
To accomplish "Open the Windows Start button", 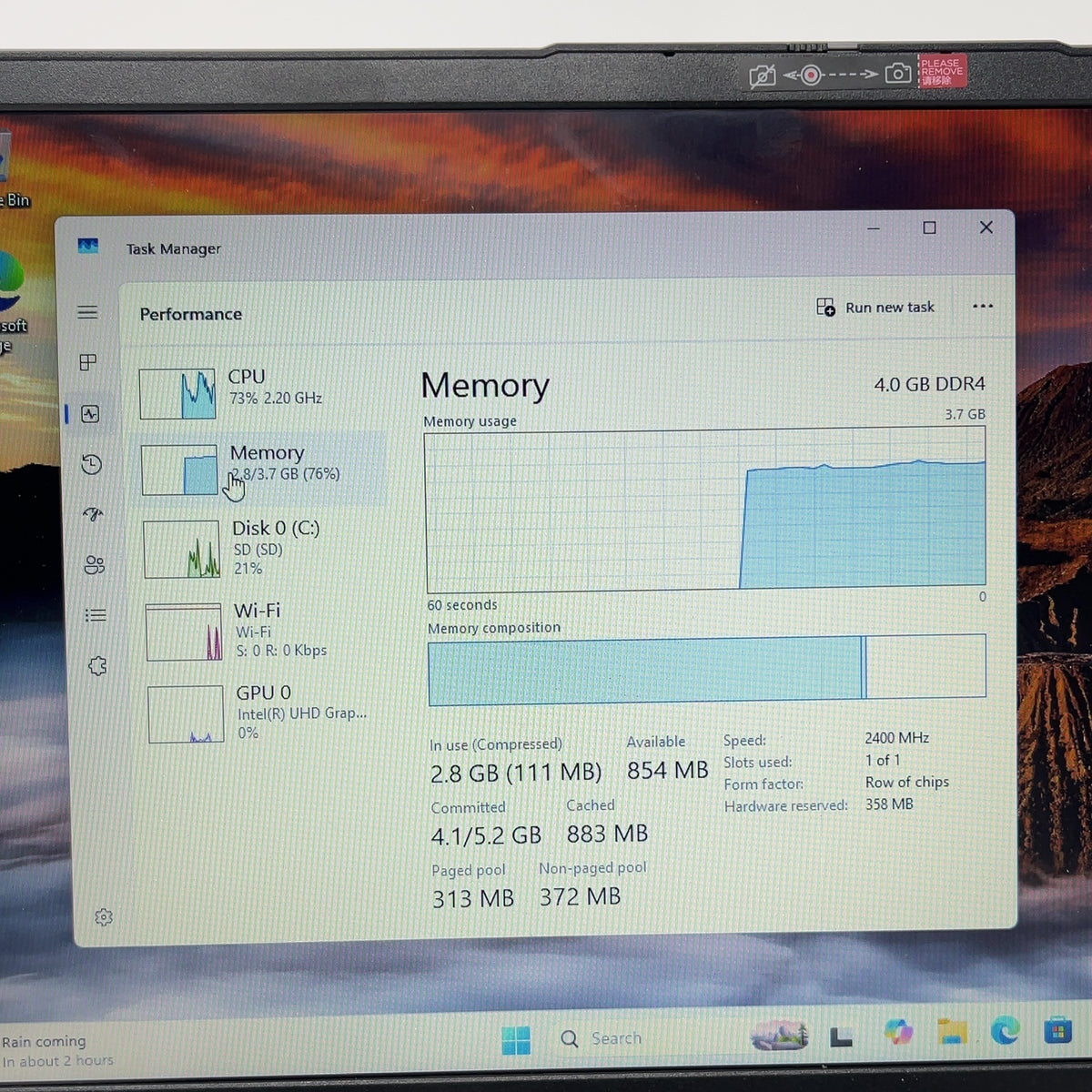I will (x=516, y=1039).
